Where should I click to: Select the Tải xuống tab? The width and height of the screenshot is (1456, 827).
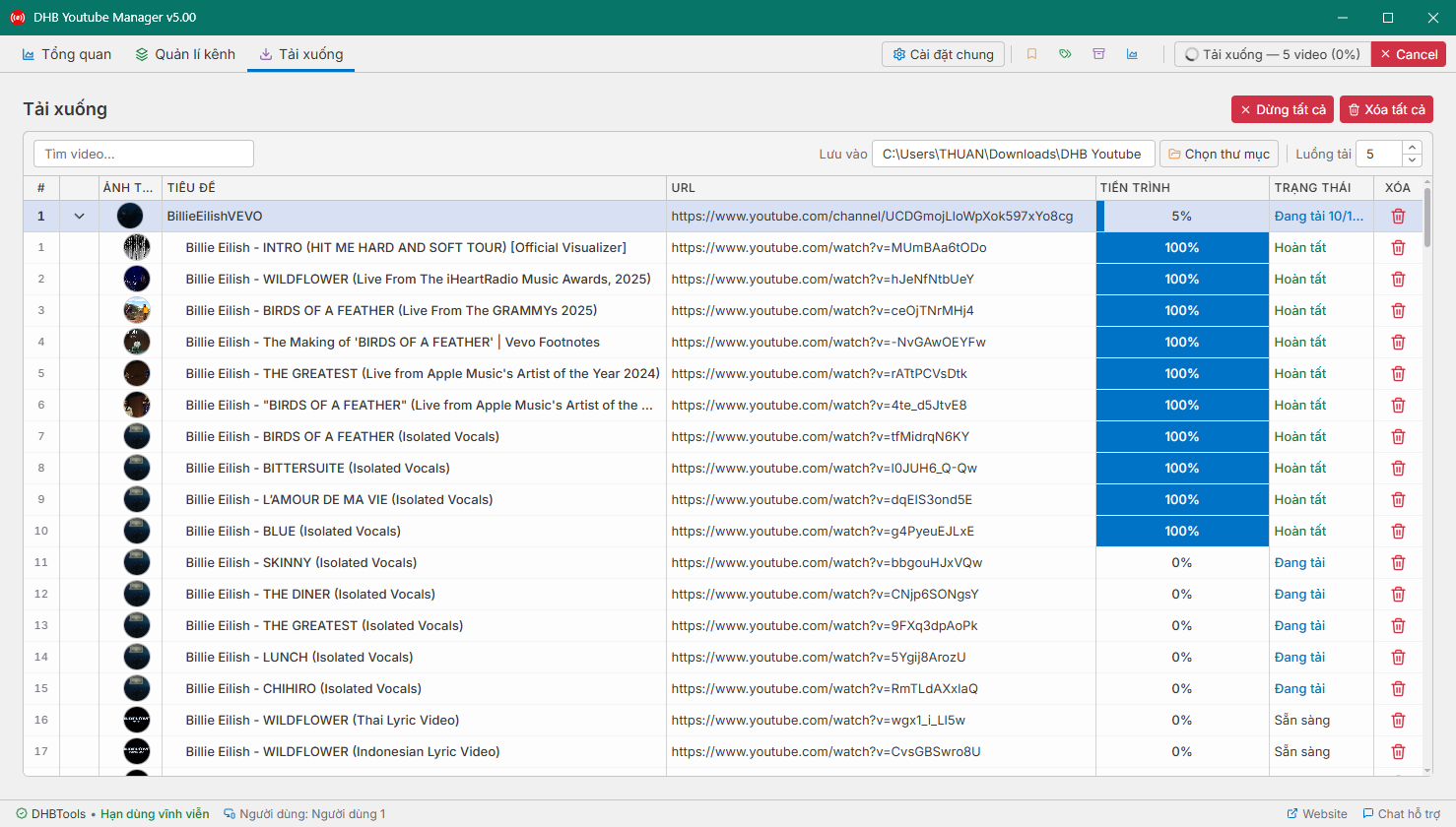(x=301, y=54)
